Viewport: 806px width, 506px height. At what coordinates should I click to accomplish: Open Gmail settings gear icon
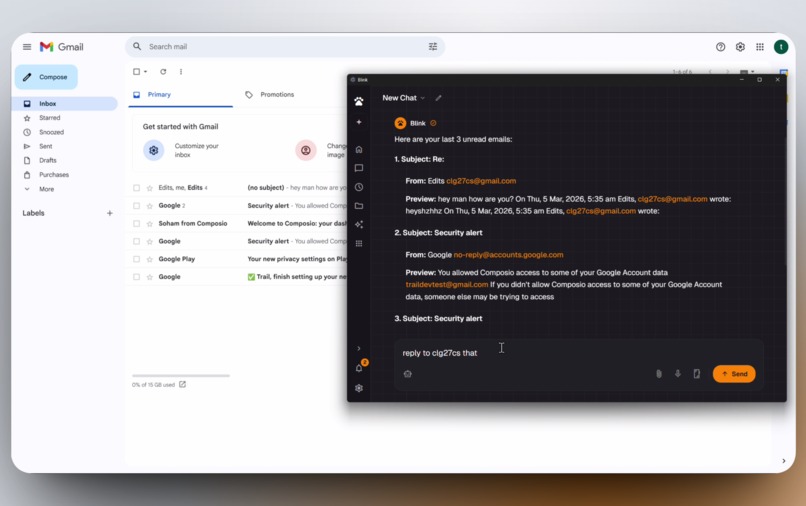tap(740, 47)
